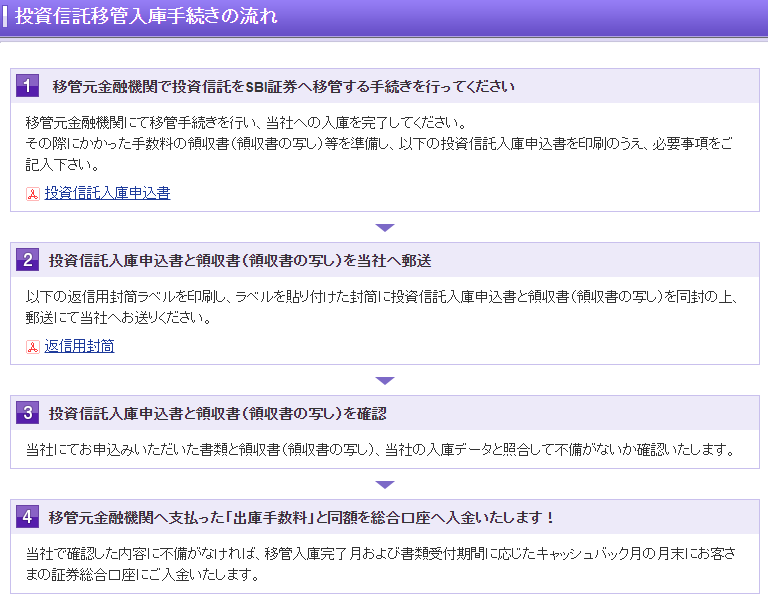Click the step 2 heading 当社へ郵送

[240, 261]
